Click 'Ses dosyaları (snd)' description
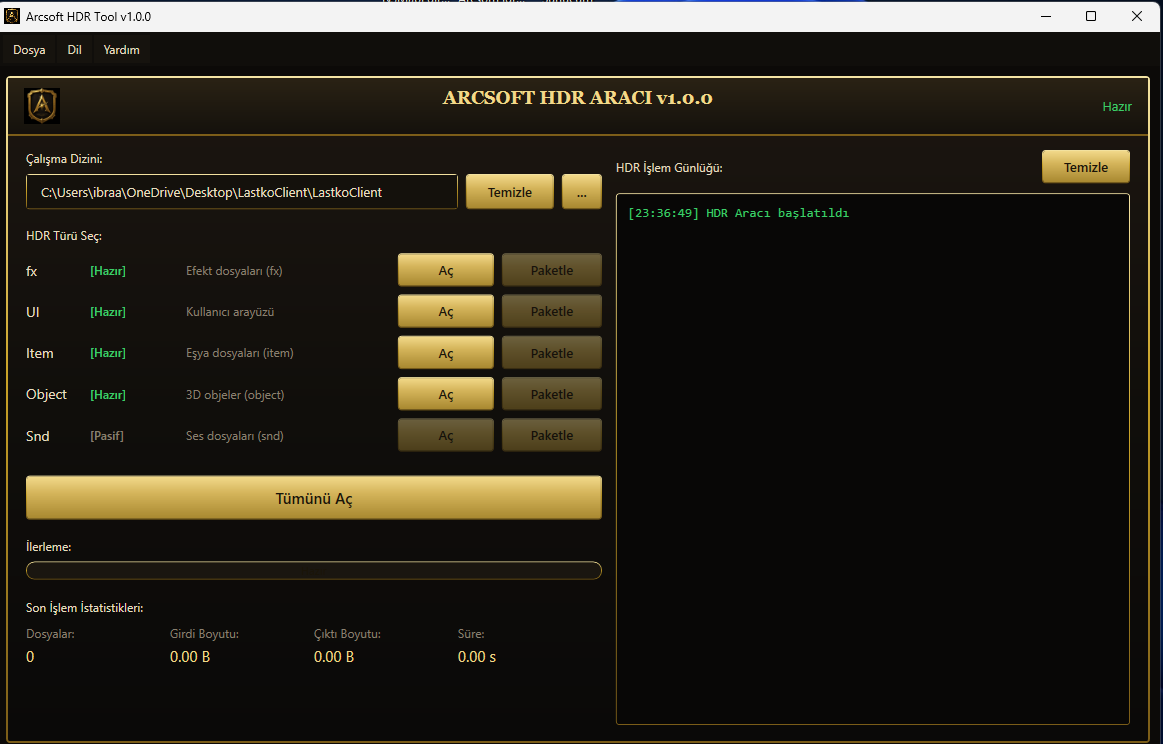The width and height of the screenshot is (1163, 744). pos(234,435)
